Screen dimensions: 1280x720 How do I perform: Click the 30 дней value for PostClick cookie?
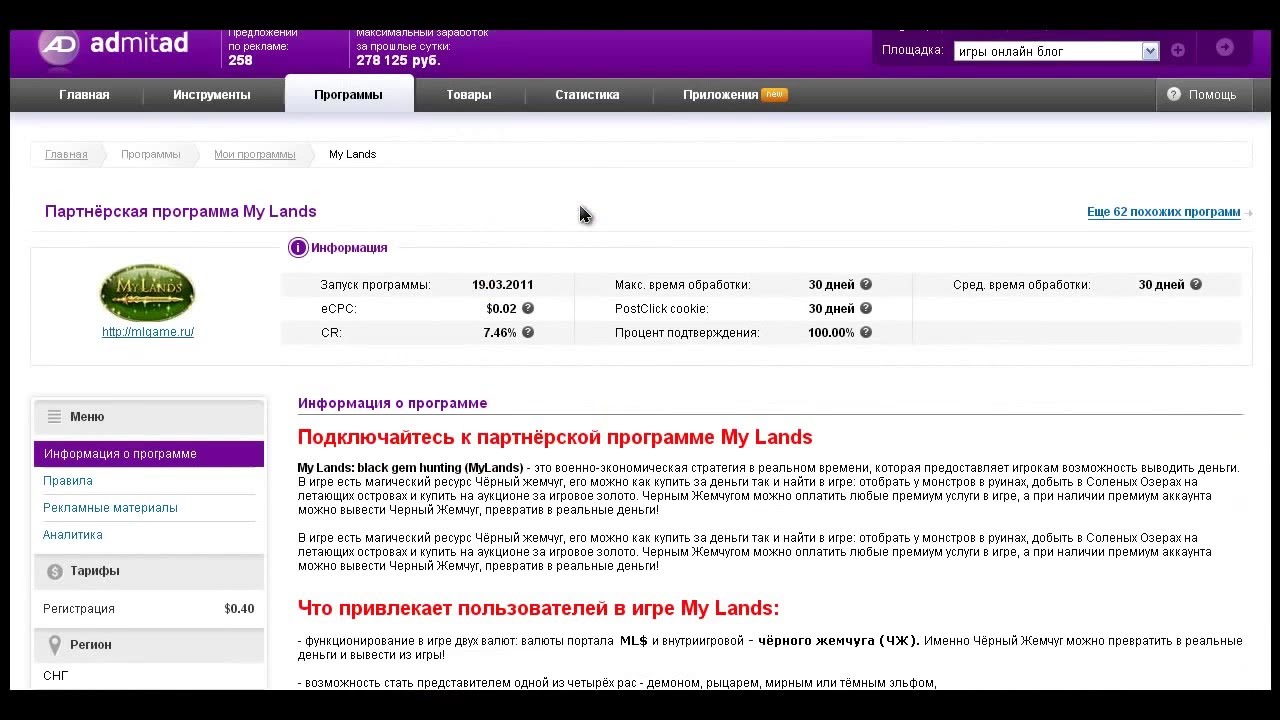coord(832,309)
